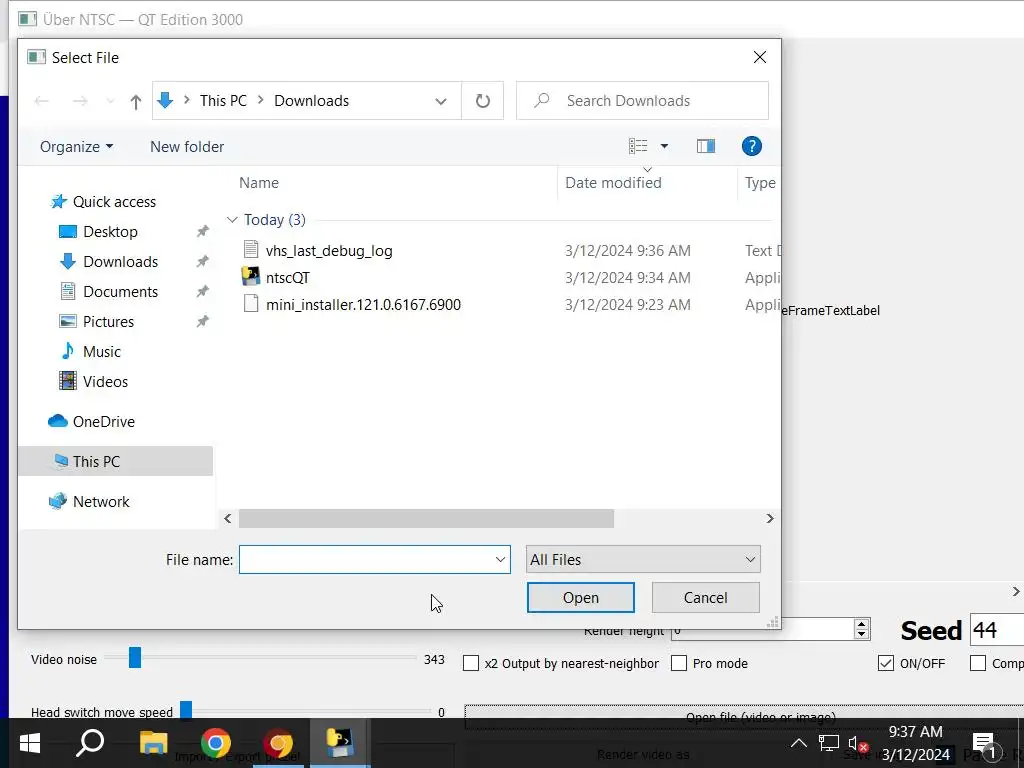Open the help question mark button

[x=752, y=146]
